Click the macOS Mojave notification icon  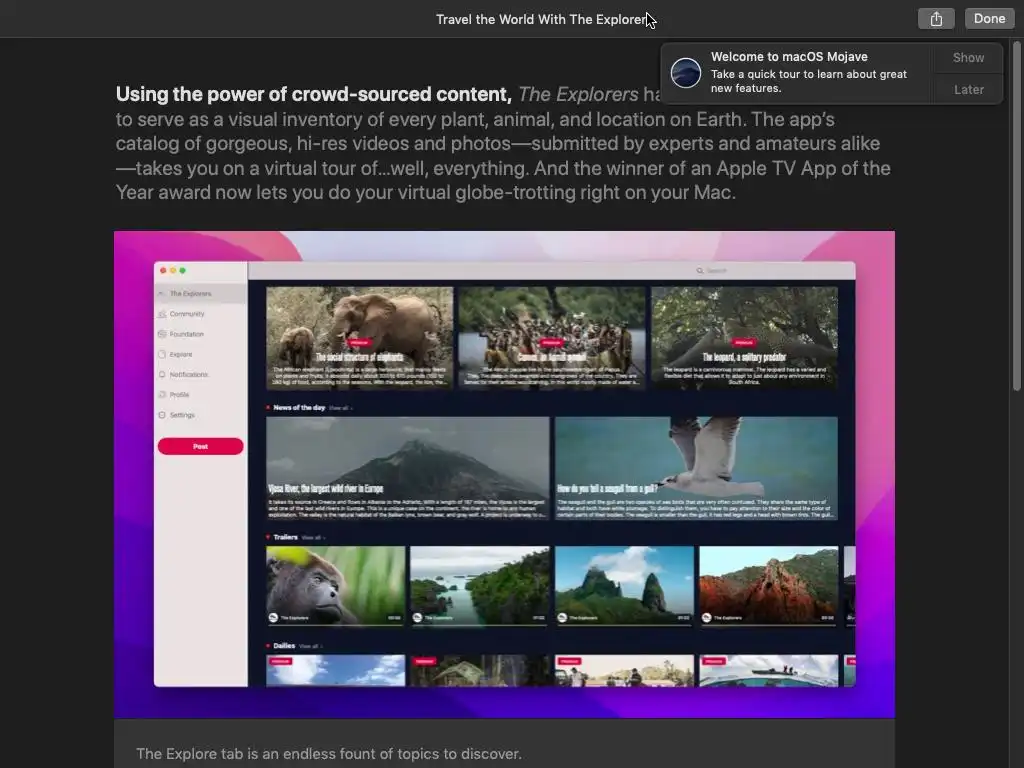tap(686, 72)
